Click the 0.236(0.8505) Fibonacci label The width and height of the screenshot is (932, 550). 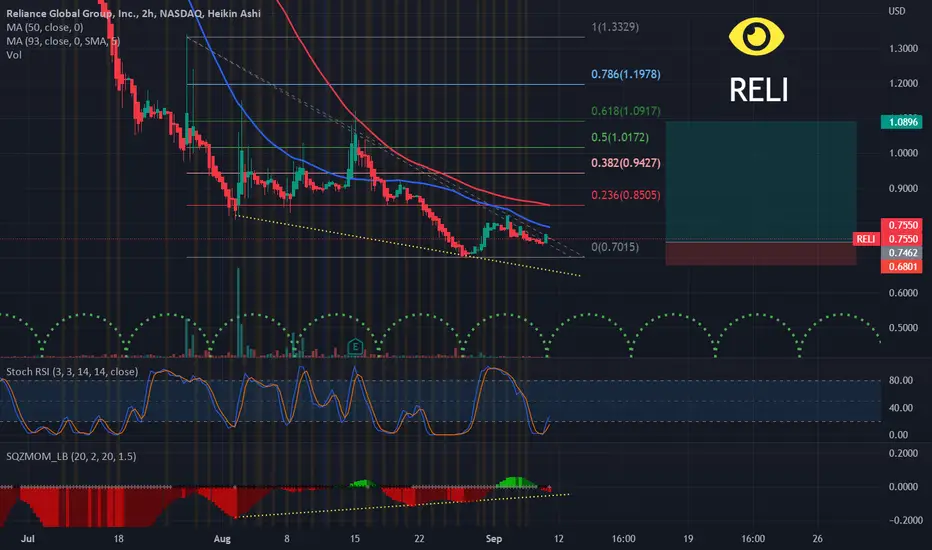tap(625, 195)
